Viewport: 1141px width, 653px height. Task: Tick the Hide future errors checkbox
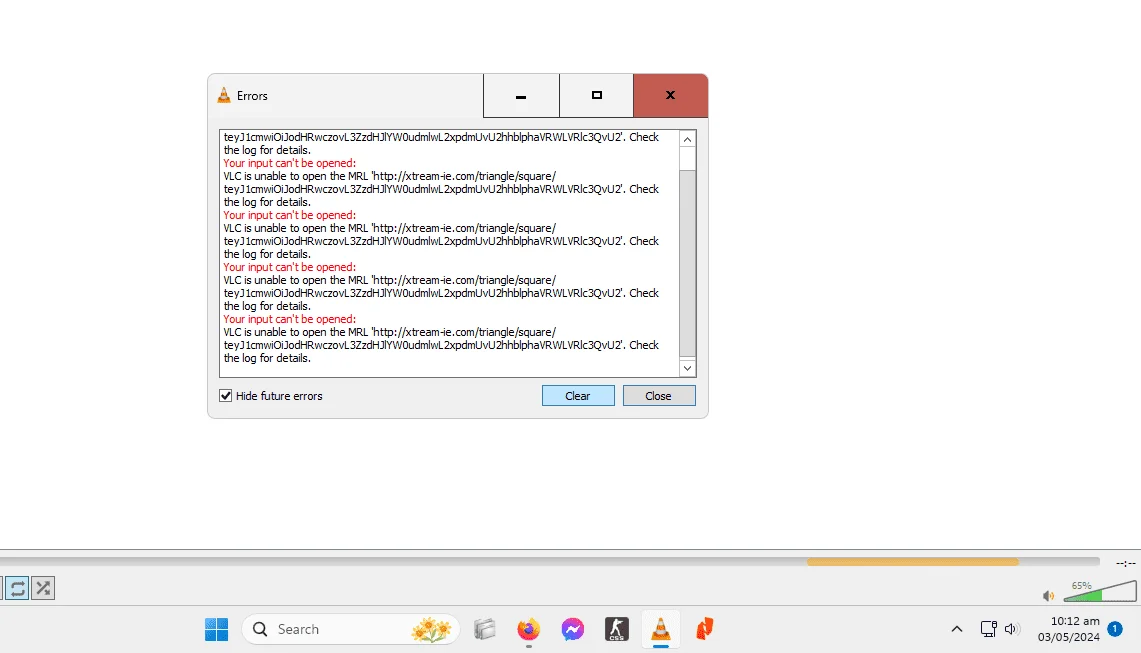point(226,396)
